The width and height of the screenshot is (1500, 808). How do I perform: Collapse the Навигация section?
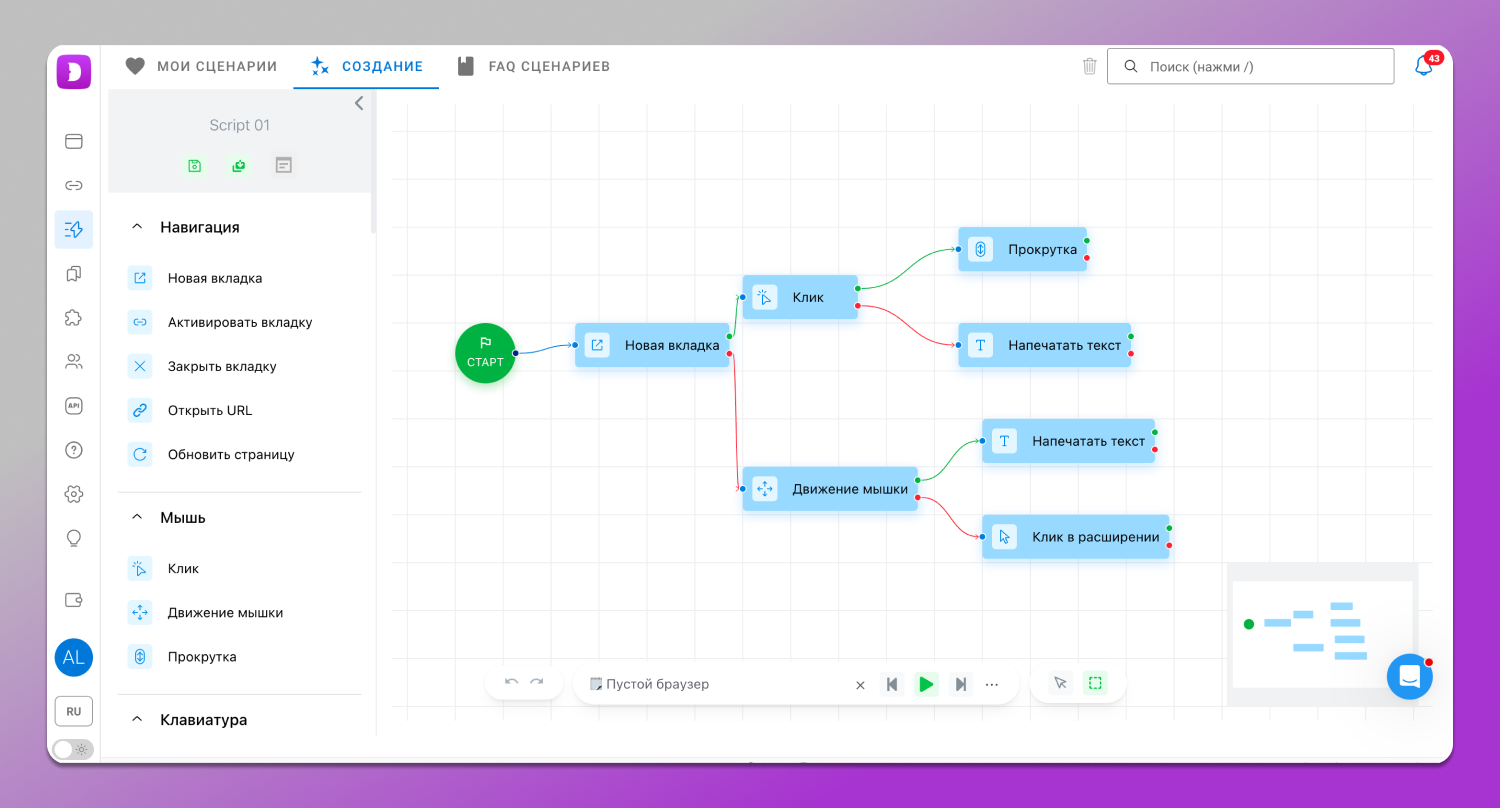tap(138, 227)
